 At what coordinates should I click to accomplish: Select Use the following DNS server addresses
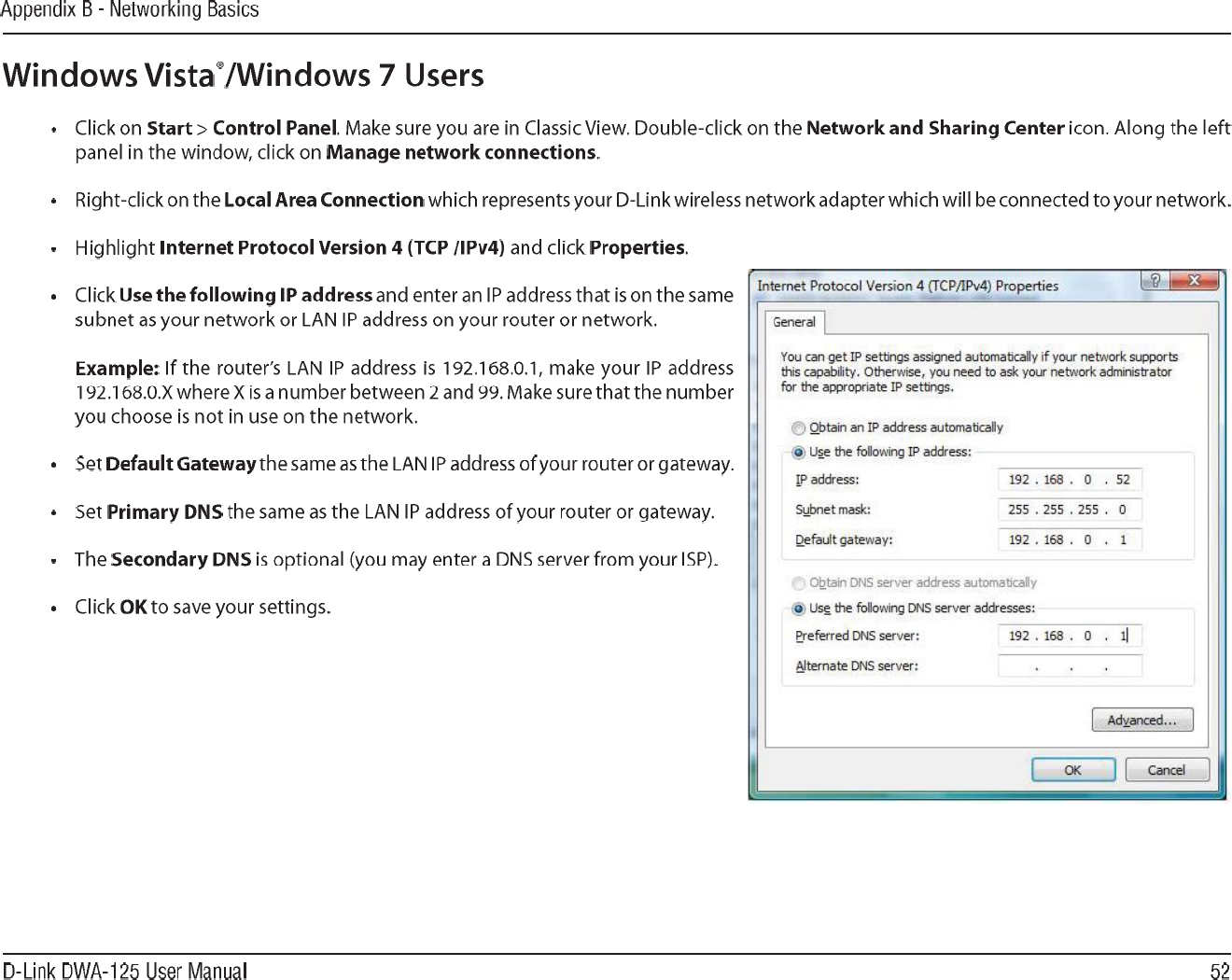(798, 609)
